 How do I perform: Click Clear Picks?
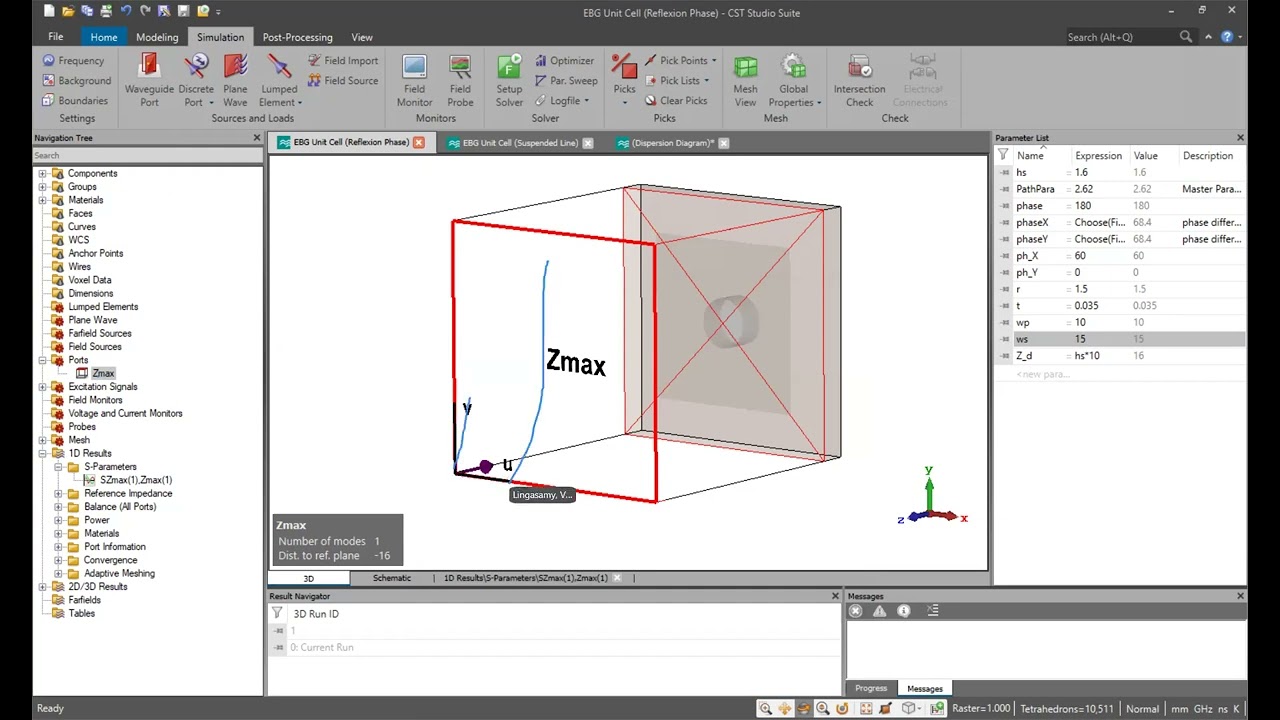(675, 100)
